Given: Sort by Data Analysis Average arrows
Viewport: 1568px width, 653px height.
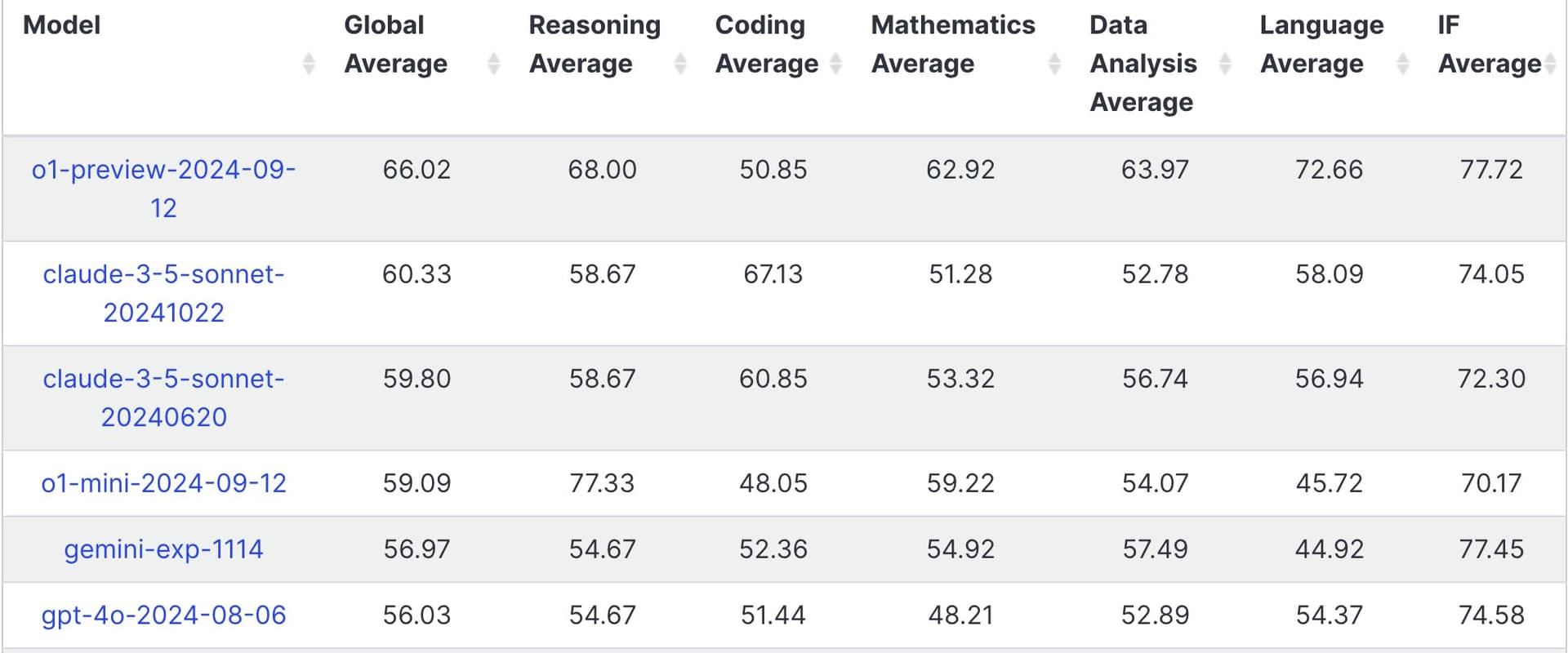Looking at the screenshot, I should [1225, 64].
